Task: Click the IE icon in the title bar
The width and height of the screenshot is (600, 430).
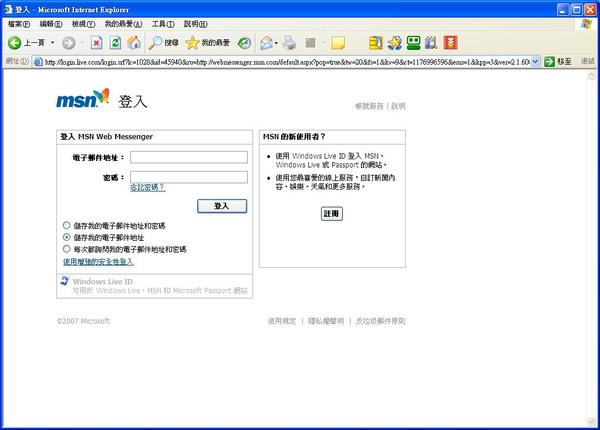Action: click(8, 9)
